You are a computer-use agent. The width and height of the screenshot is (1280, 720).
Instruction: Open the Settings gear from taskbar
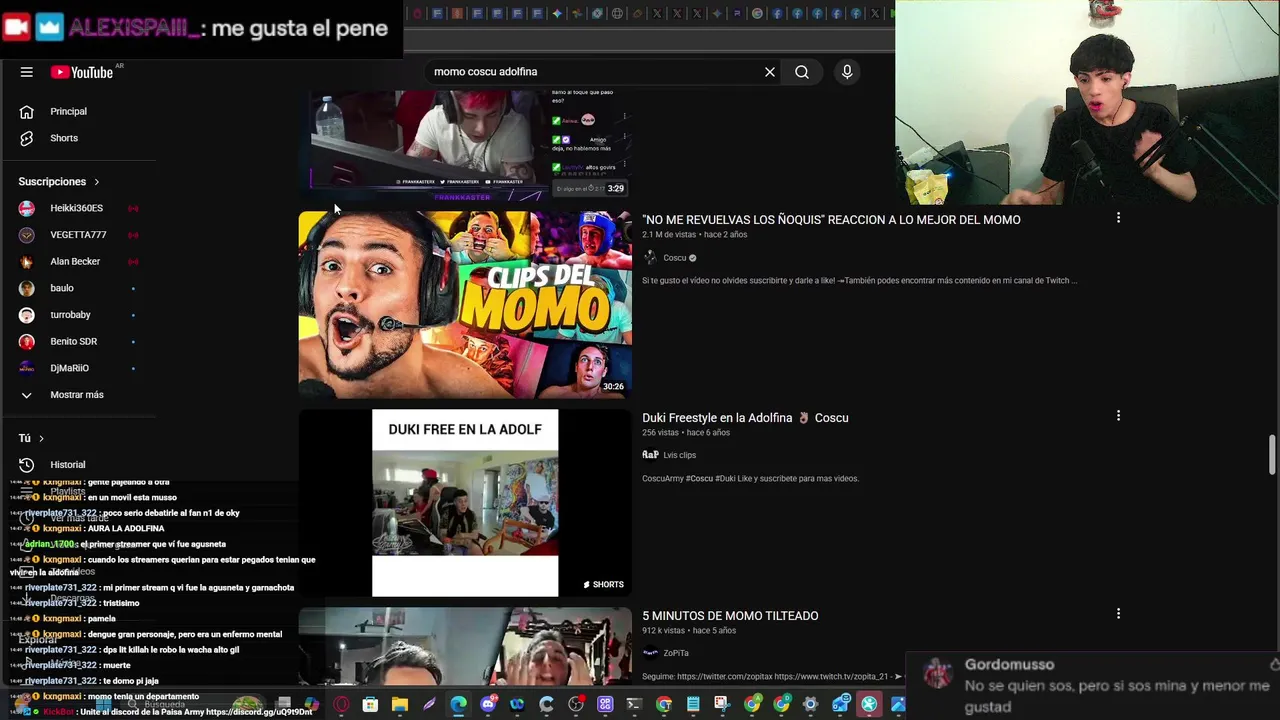[x=810, y=705]
